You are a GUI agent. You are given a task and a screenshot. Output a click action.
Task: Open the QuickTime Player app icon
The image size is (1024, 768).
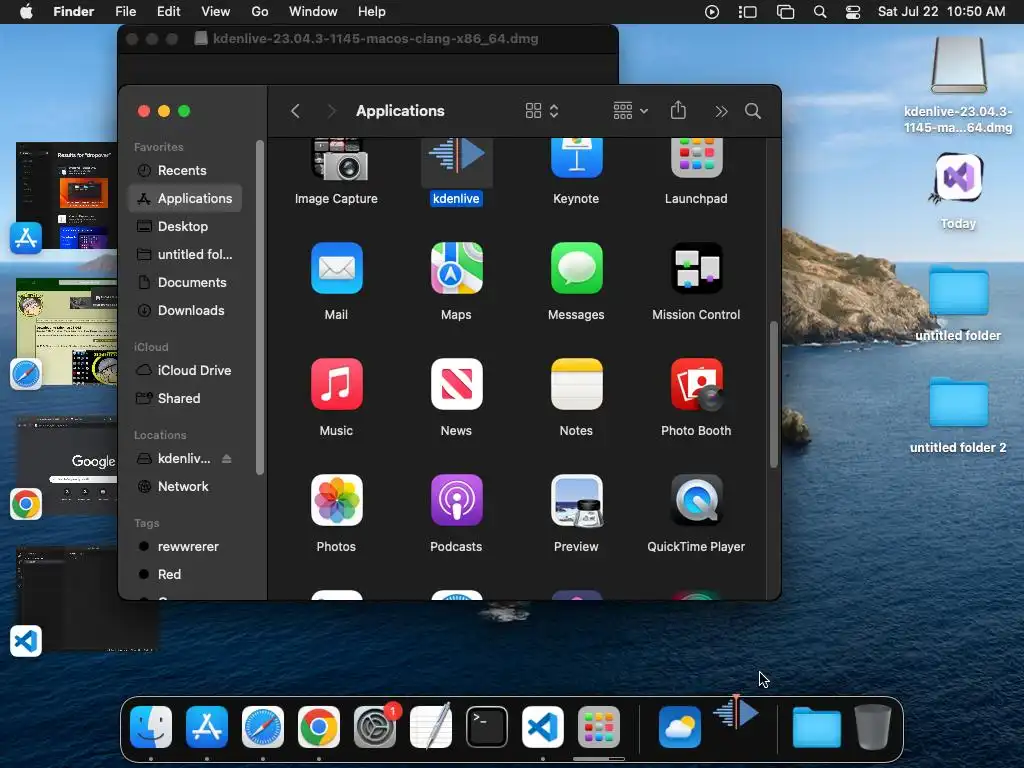coord(696,500)
